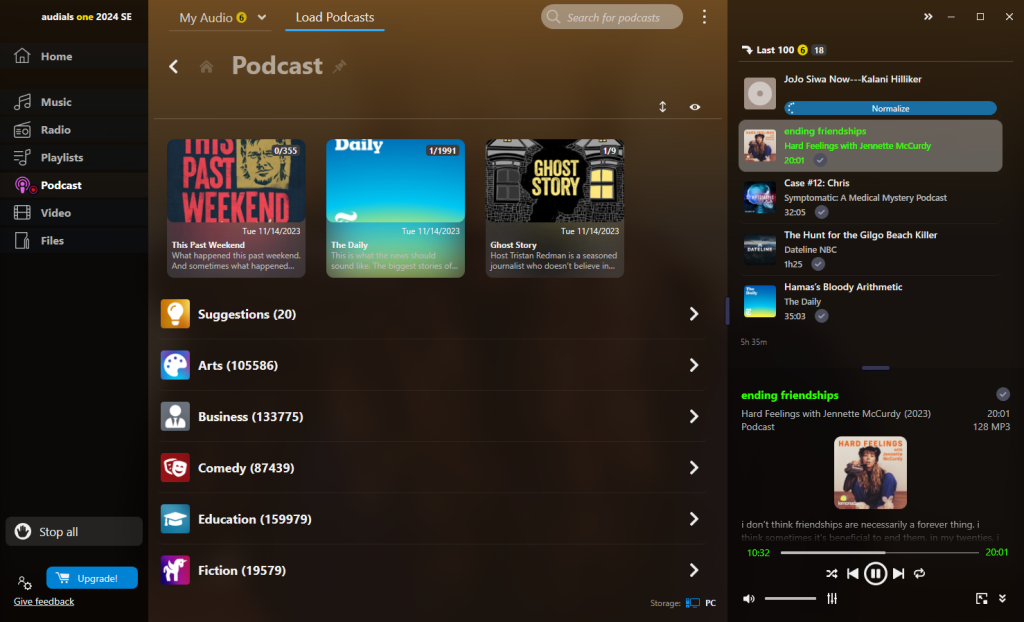Mute the volume speaker icon
Viewport: 1024px width, 622px height.
(748, 599)
